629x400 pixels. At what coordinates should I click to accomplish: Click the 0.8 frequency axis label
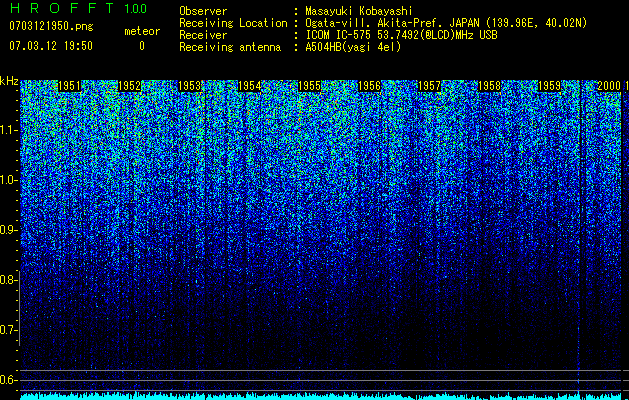pyautogui.click(x=8, y=280)
